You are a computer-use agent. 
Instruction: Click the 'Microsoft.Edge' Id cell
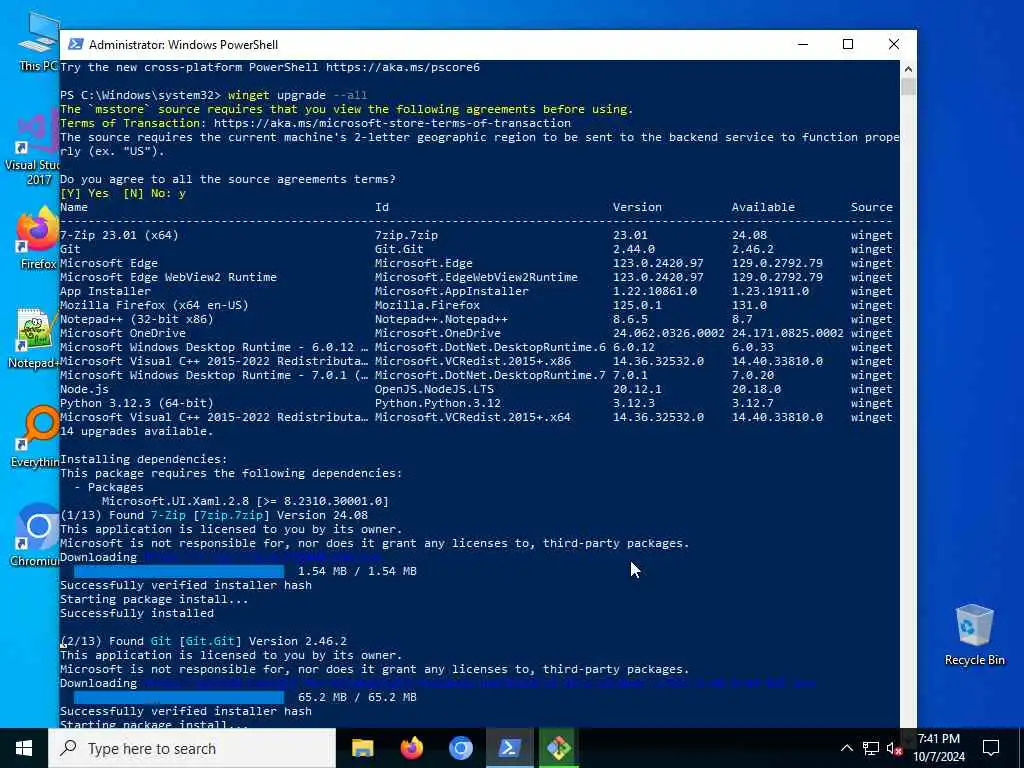pos(423,263)
